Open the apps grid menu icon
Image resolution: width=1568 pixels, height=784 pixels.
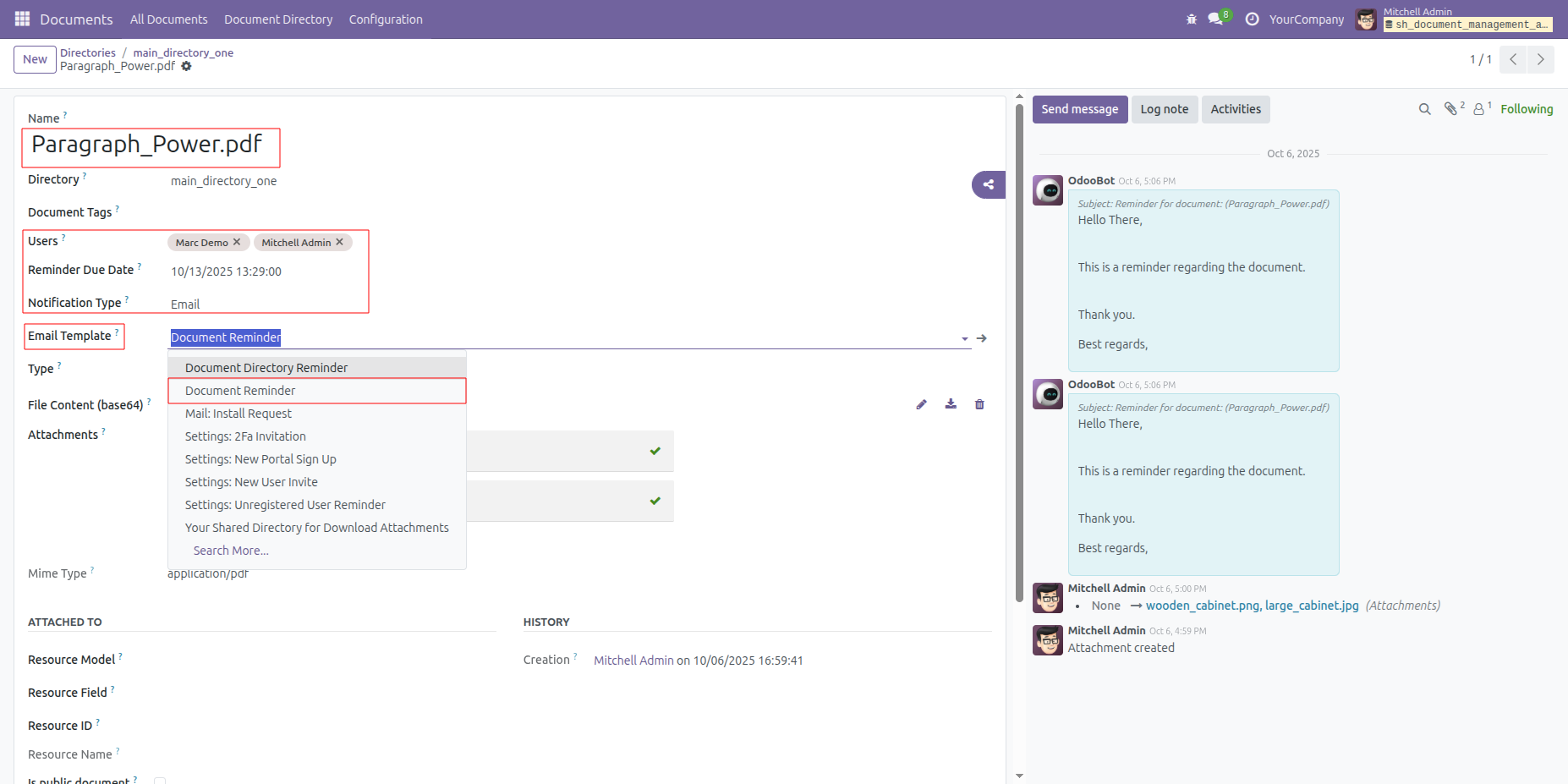click(x=22, y=19)
